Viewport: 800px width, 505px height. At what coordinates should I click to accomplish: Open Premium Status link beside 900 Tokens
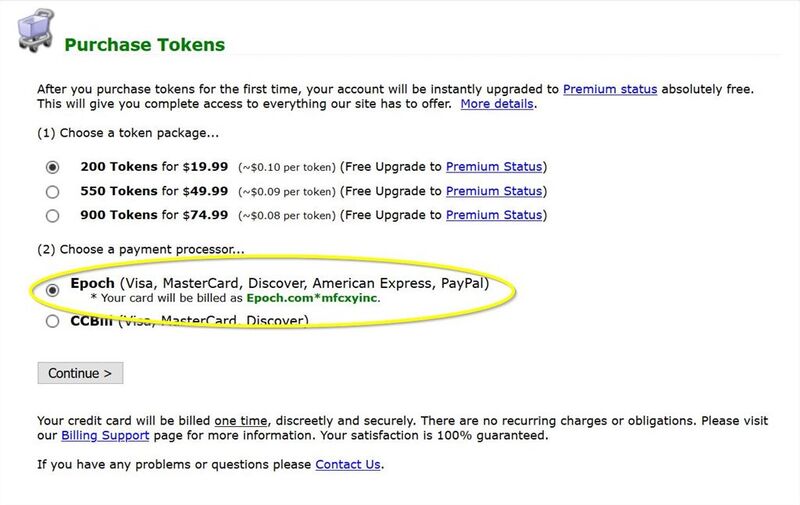point(494,215)
